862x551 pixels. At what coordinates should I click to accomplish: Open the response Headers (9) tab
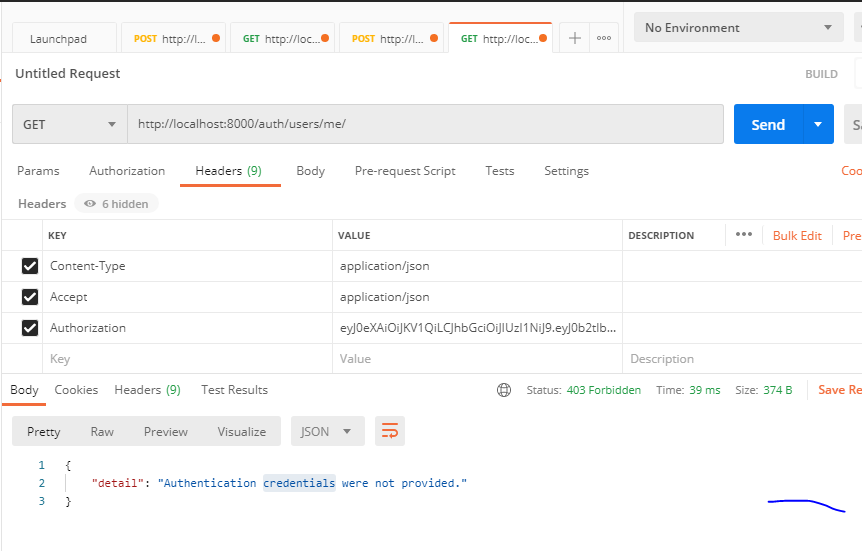[x=147, y=390]
